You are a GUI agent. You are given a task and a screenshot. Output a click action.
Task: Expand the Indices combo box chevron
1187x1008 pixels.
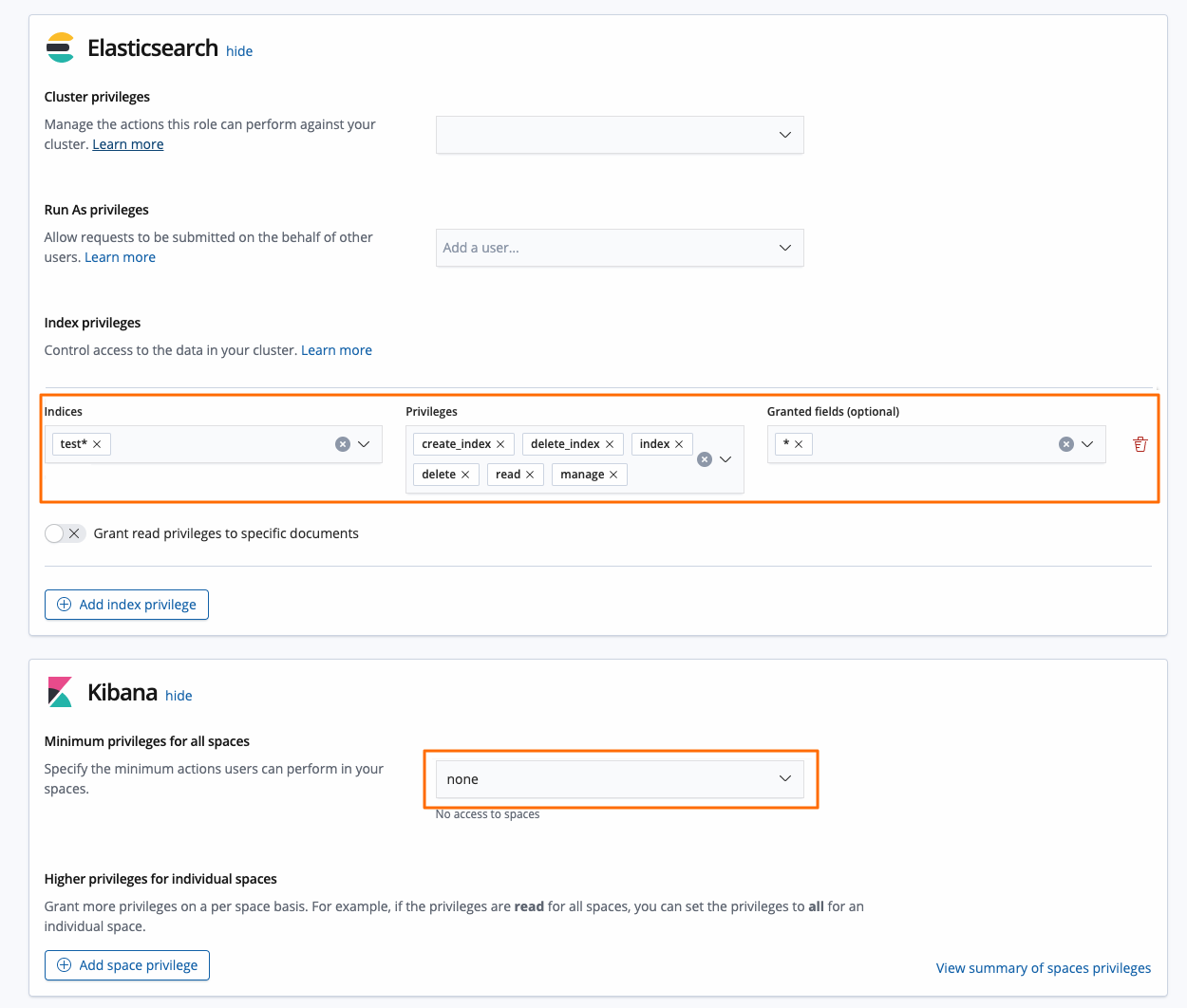coord(364,444)
